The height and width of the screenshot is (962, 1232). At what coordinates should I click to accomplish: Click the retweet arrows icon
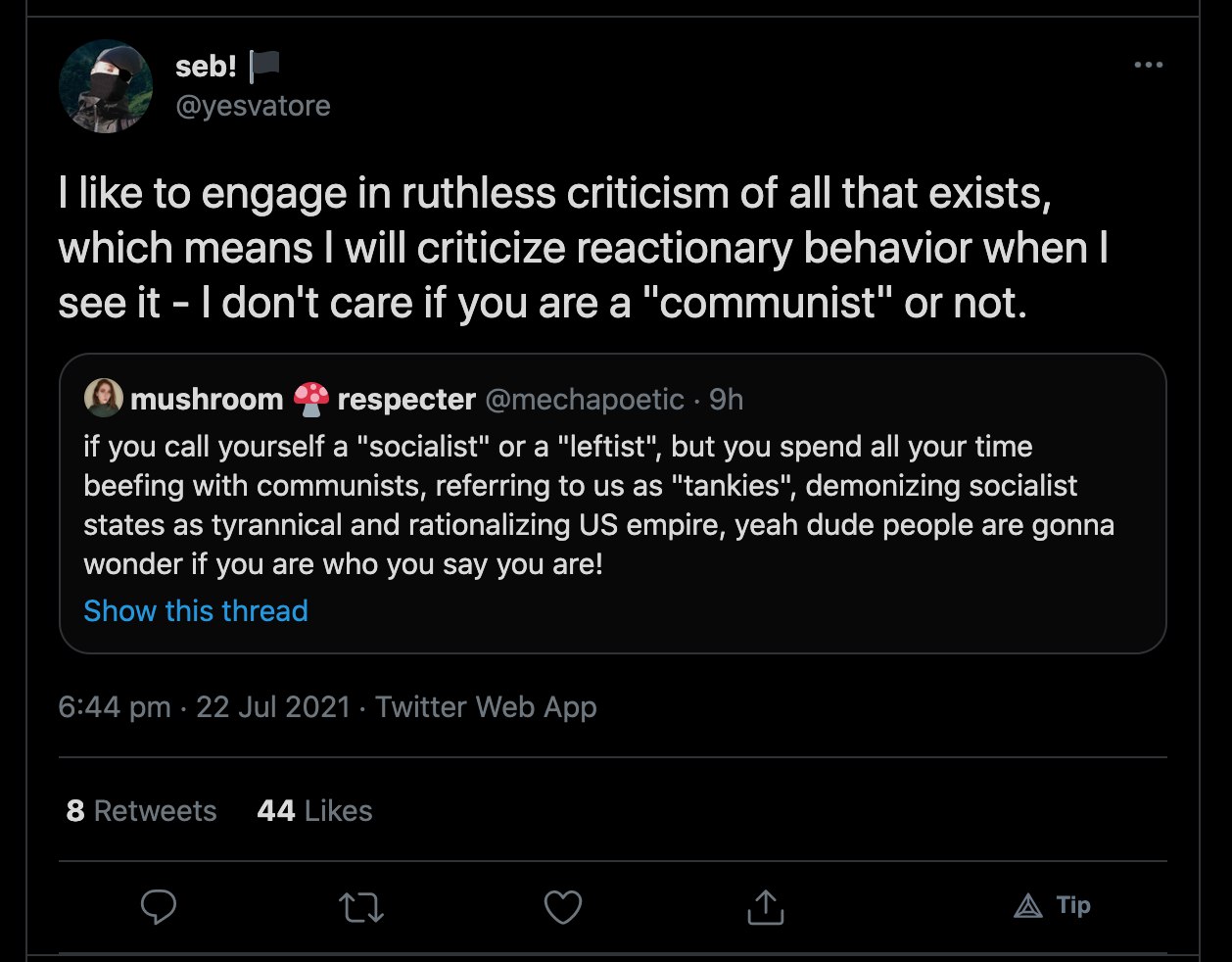coord(361,907)
